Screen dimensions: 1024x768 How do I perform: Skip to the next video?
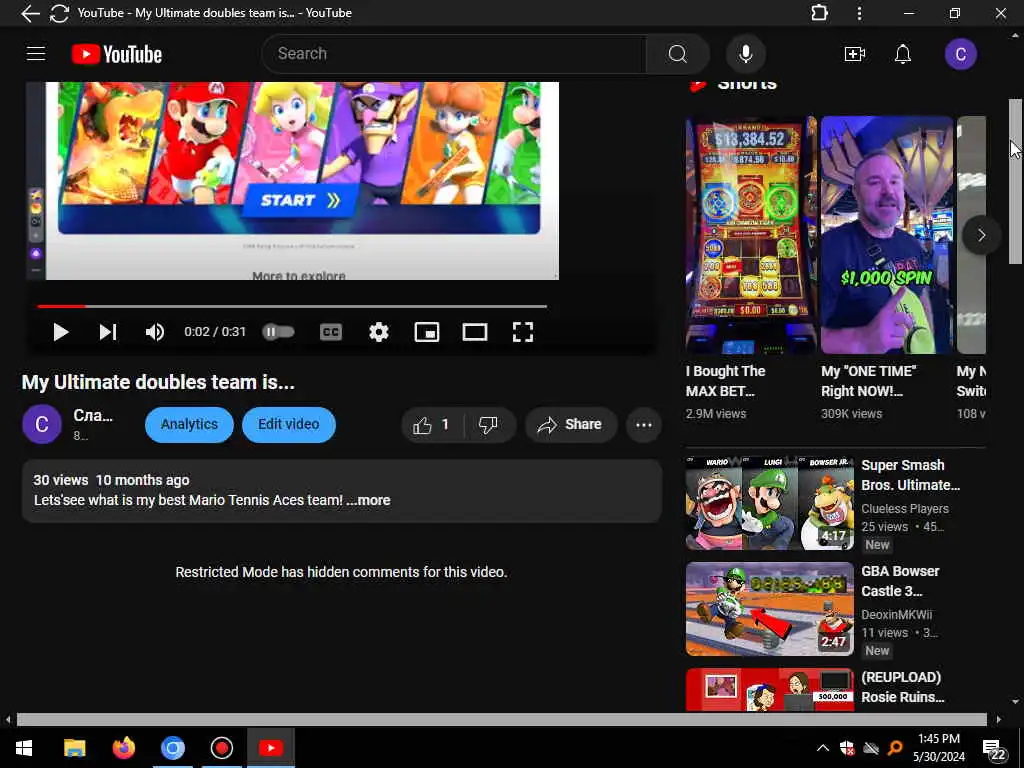pyautogui.click(x=108, y=332)
